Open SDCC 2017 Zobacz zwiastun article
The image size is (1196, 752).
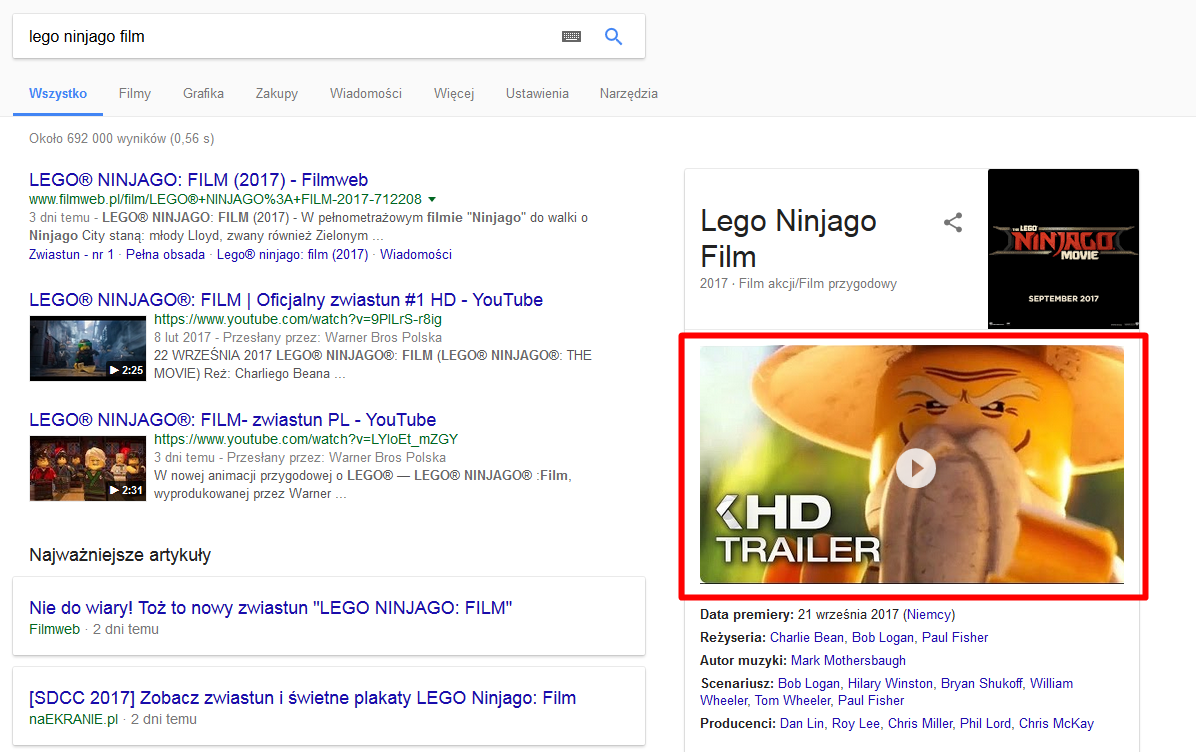302,697
